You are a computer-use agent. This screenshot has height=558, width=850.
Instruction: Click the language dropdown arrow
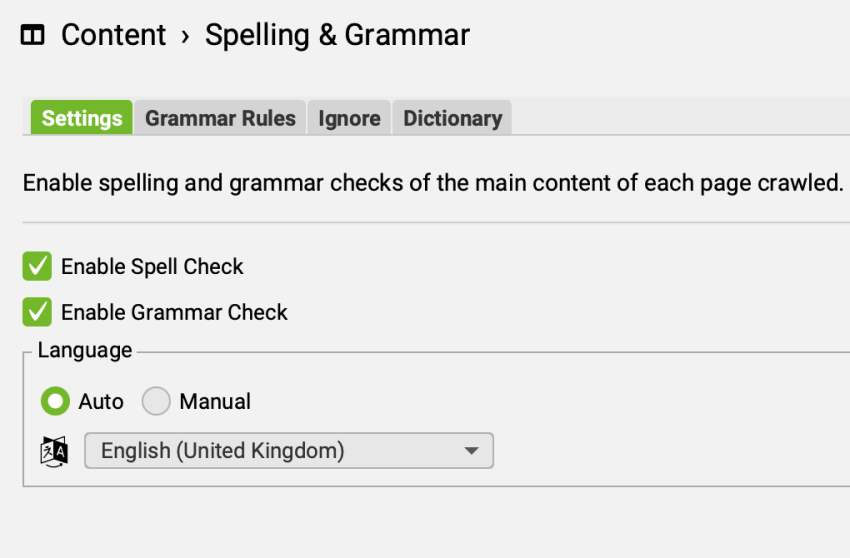click(x=472, y=451)
